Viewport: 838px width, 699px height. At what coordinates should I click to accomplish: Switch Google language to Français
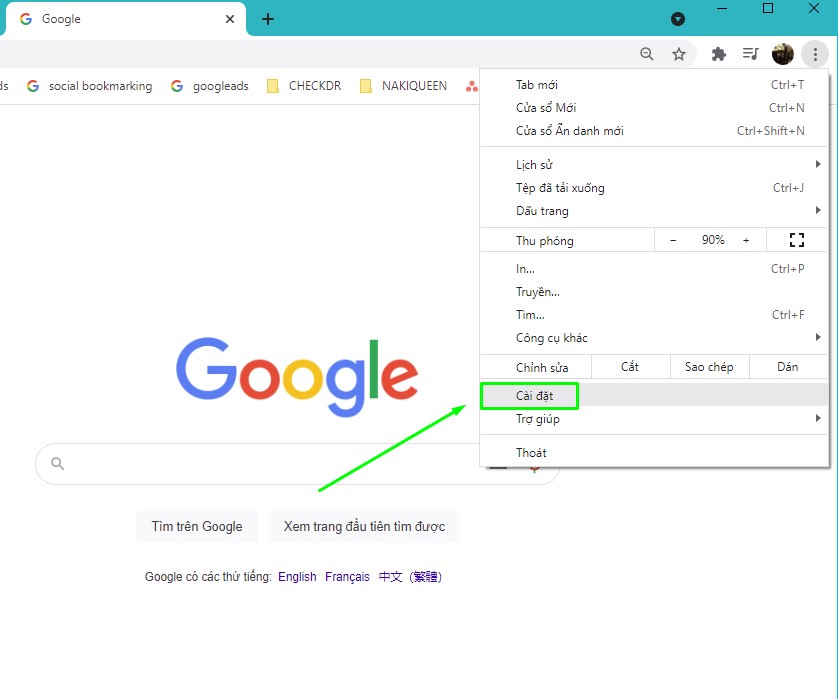(x=347, y=577)
